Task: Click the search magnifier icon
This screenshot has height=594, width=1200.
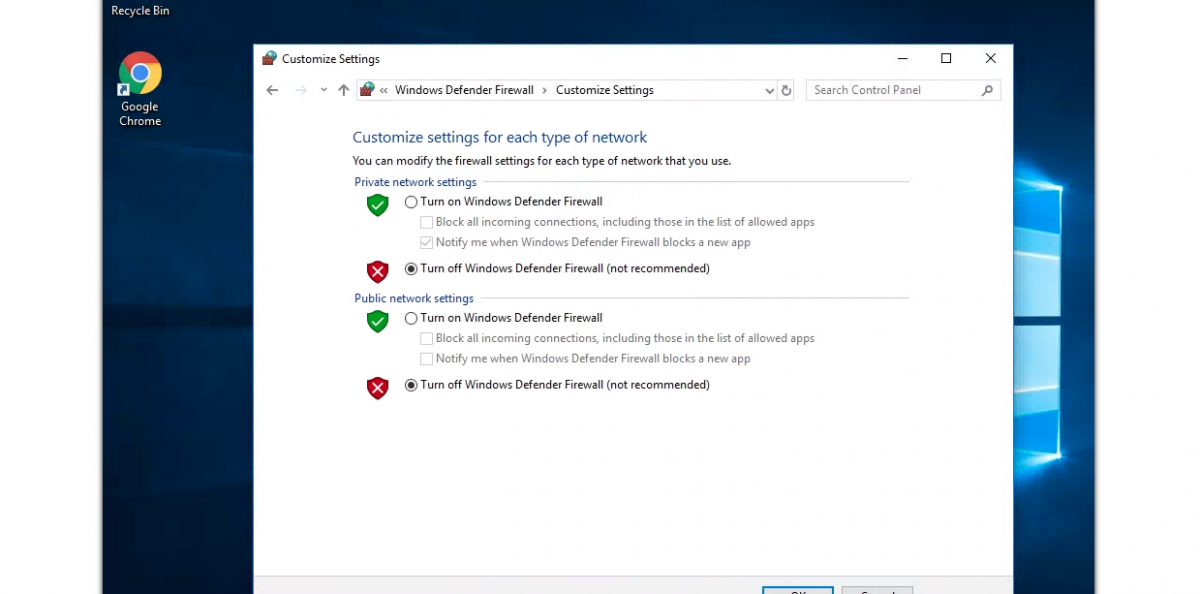Action: click(x=987, y=90)
